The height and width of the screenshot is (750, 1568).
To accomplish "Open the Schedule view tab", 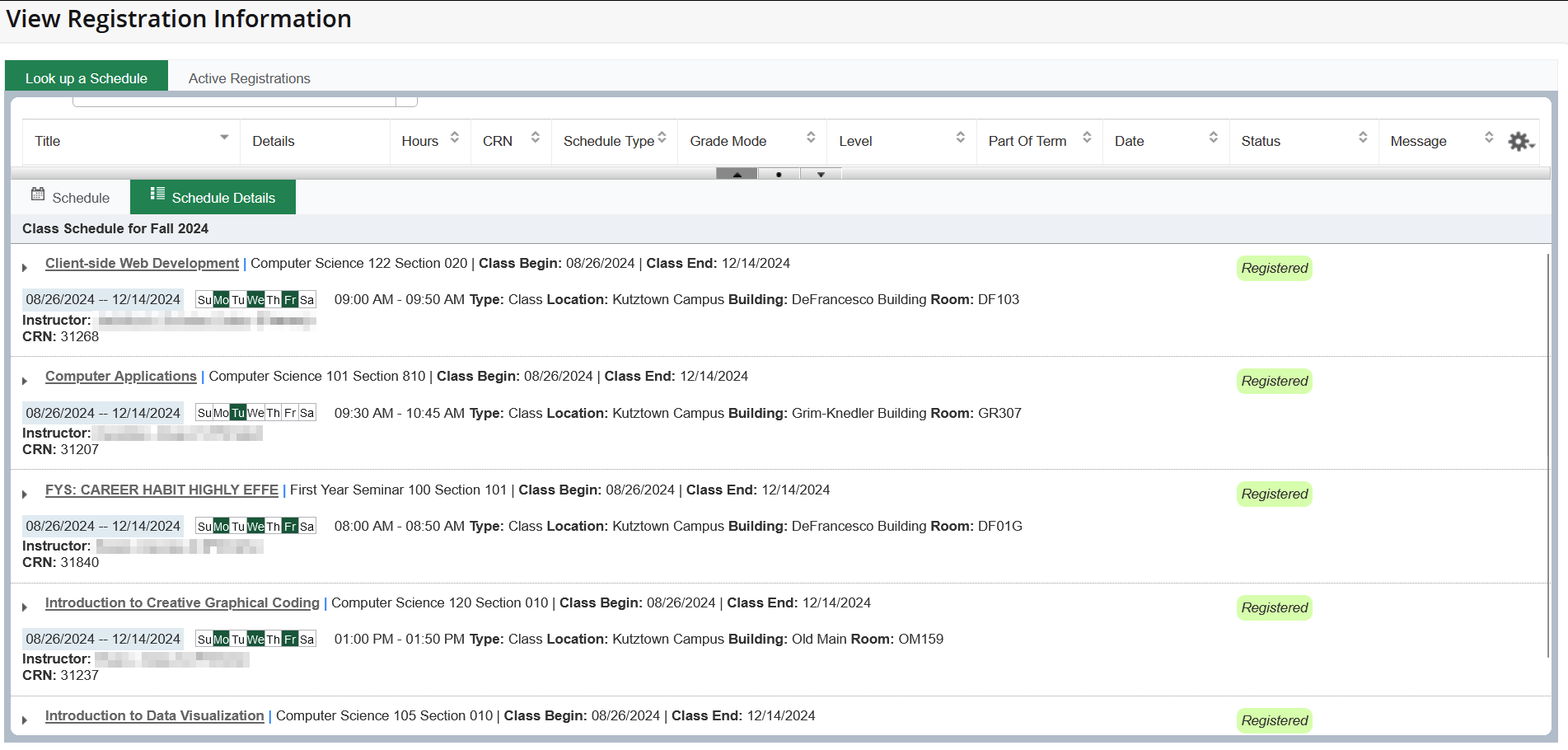I will point(71,197).
